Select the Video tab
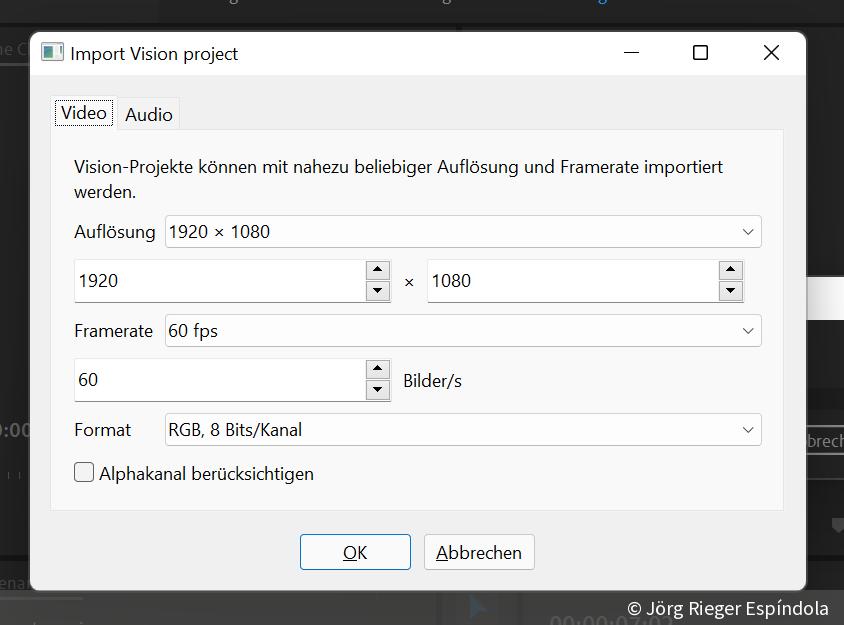This screenshot has height=625, width=844. pos(83,112)
